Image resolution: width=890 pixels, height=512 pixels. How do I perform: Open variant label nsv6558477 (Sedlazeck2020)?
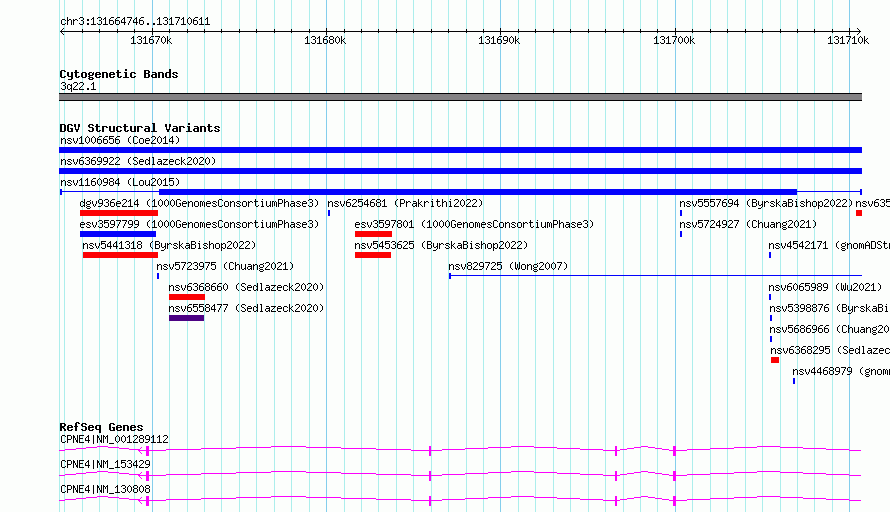click(x=246, y=308)
